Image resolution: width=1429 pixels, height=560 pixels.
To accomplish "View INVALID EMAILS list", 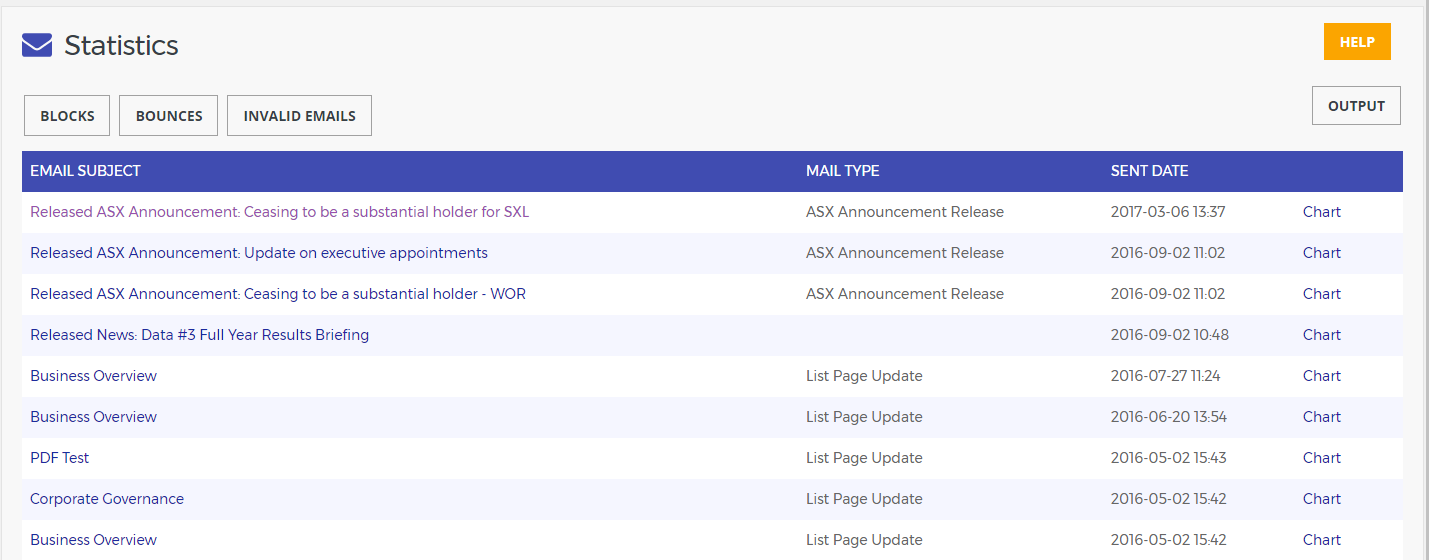I will click(x=299, y=116).
